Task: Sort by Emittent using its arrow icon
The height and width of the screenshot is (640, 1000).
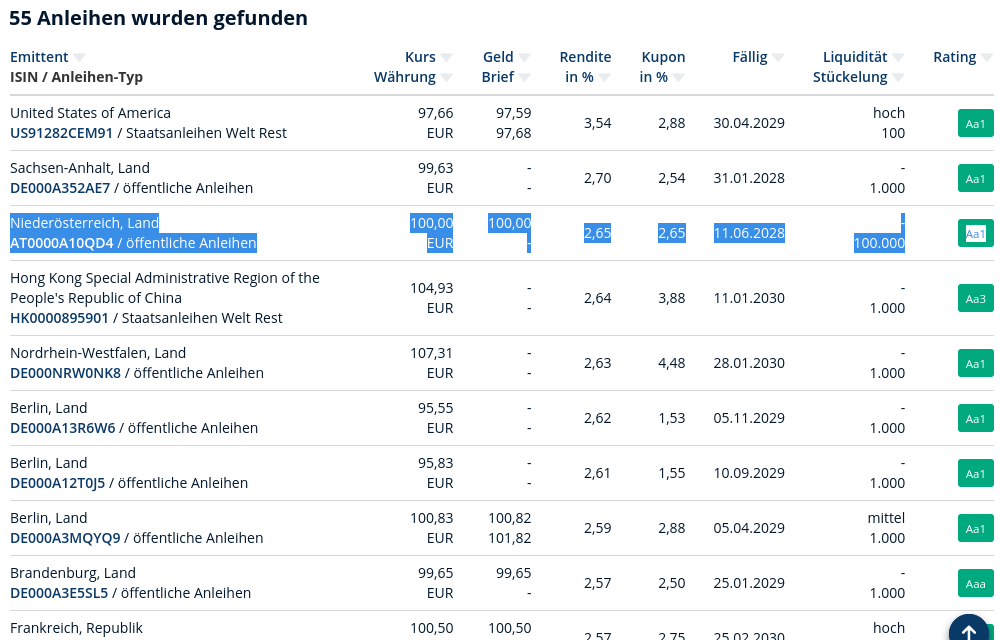Action: [x=79, y=58]
